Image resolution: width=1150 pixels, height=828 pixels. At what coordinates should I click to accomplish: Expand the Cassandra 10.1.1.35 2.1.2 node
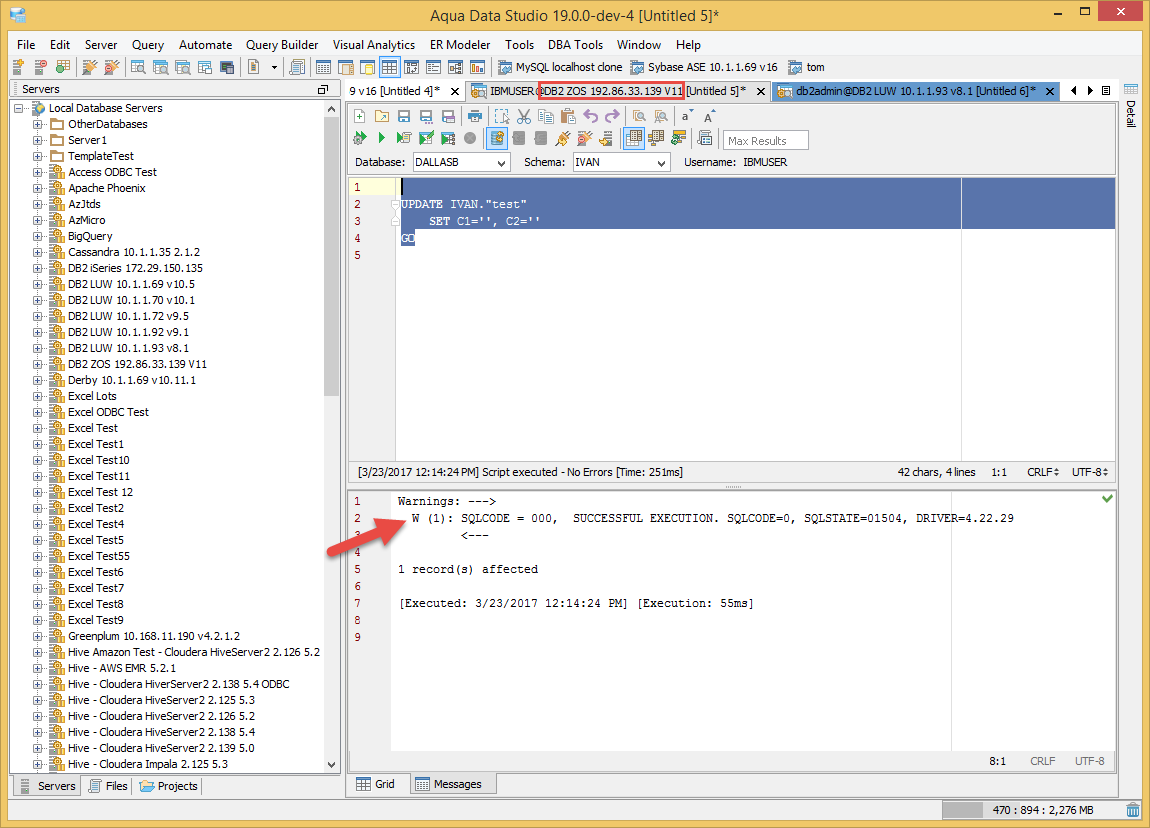(37, 252)
